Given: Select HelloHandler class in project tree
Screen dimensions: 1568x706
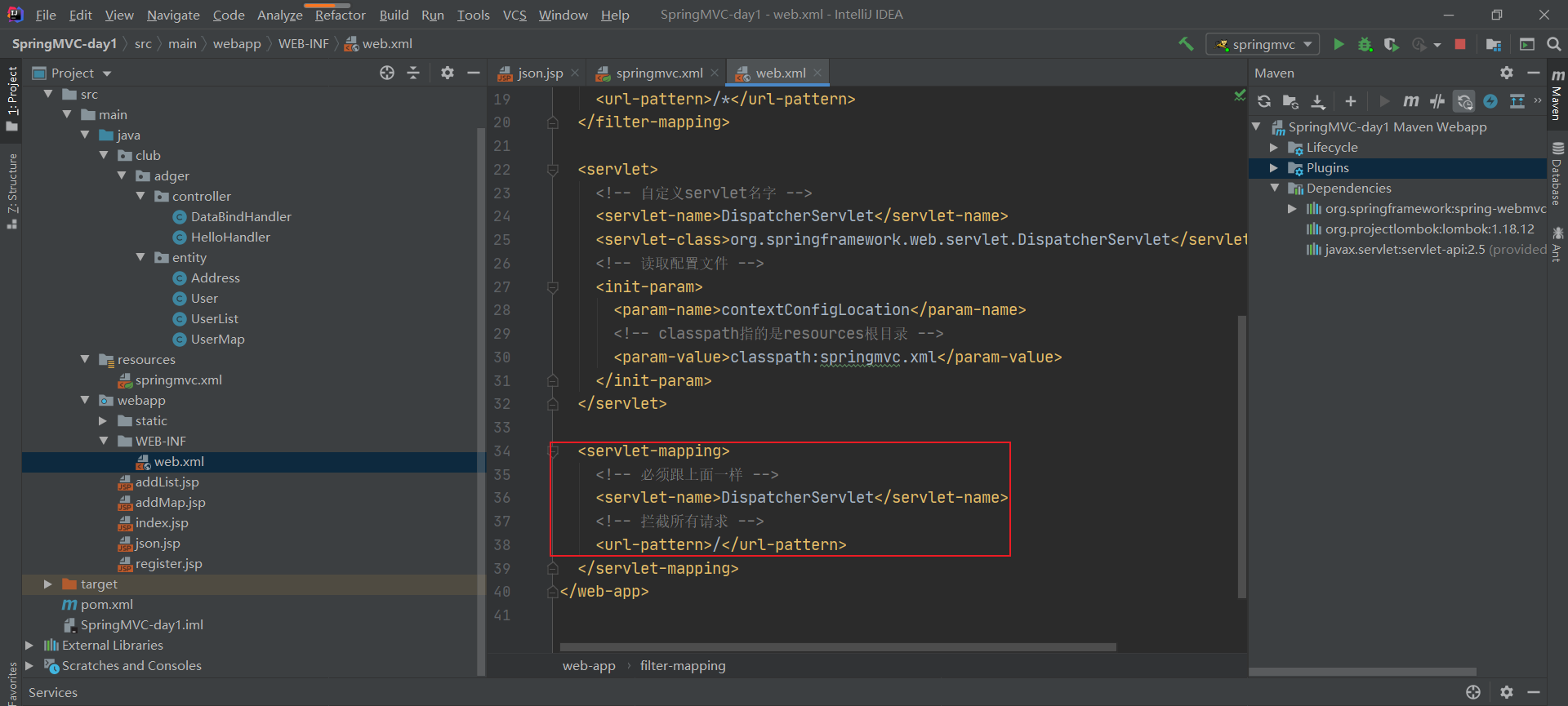Looking at the screenshot, I should tap(230, 237).
